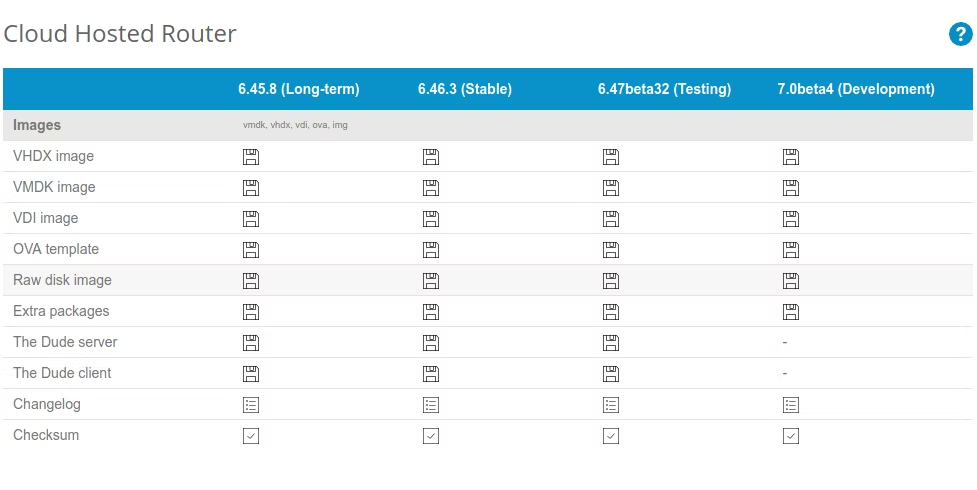The image size is (977, 490).
Task: Download The Dude client for 6.45.8
Action: (251, 374)
